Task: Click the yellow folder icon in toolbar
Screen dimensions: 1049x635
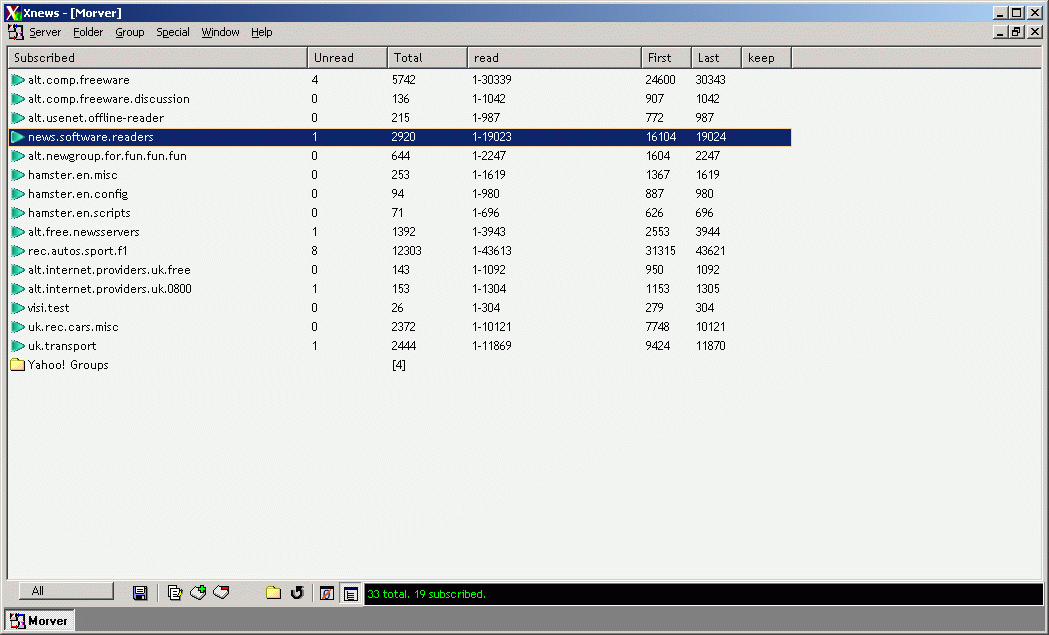Action: pos(273,593)
